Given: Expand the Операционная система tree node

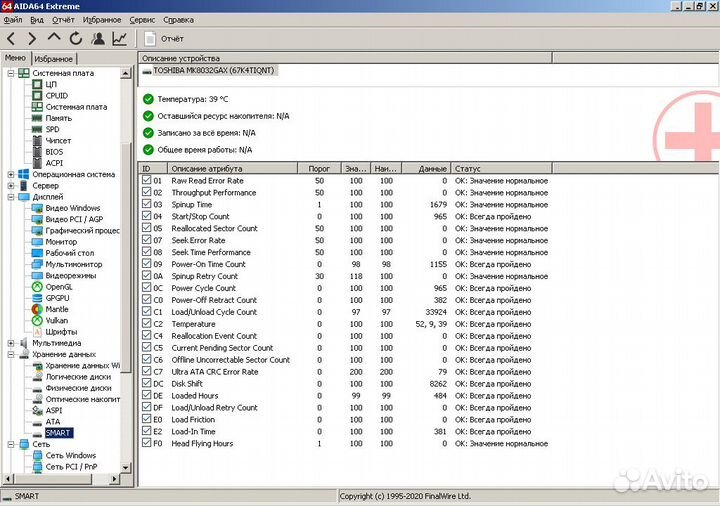Looking at the screenshot, I should (11, 174).
